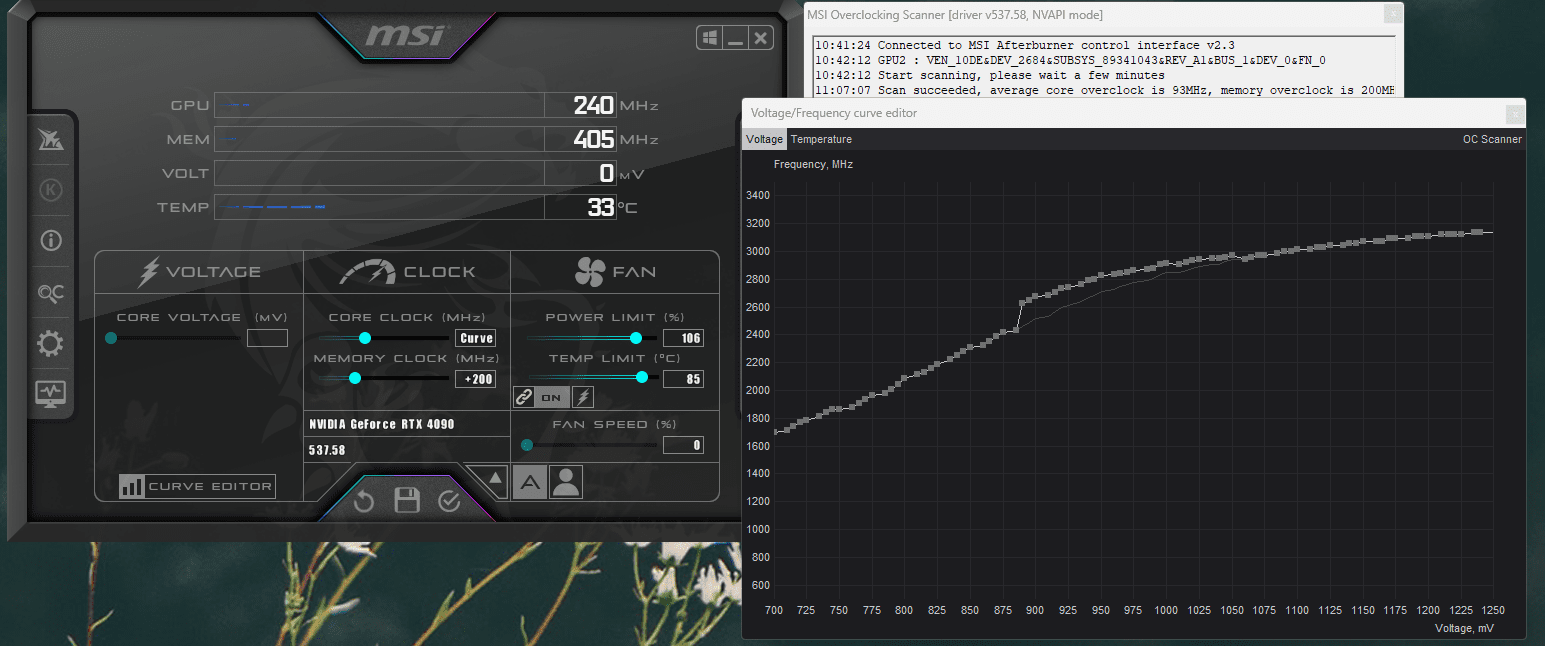Apply settings with the checkmark icon
Image resolution: width=1545 pixels, height=646 pixels.
pos(449,501)
